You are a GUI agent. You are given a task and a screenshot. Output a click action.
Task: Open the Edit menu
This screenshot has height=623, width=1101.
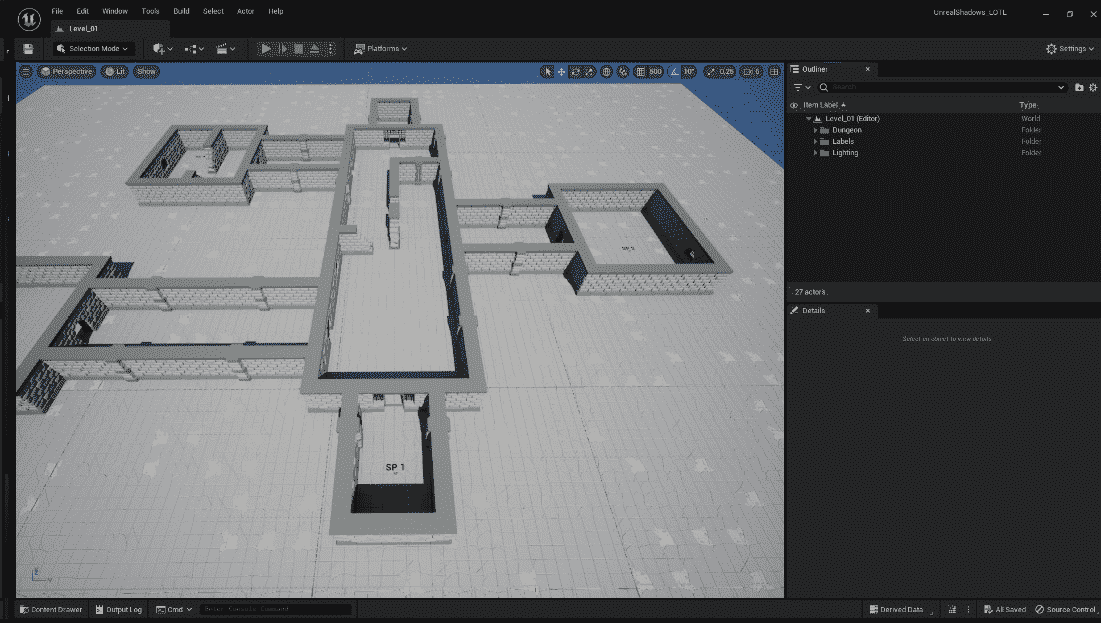click(83, 11)
